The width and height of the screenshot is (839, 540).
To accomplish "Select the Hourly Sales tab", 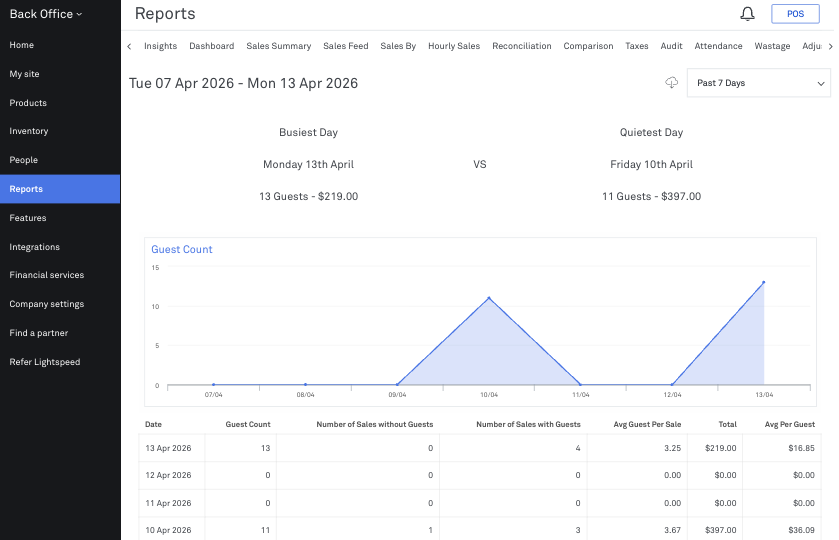I will click(x=454, y=46).
